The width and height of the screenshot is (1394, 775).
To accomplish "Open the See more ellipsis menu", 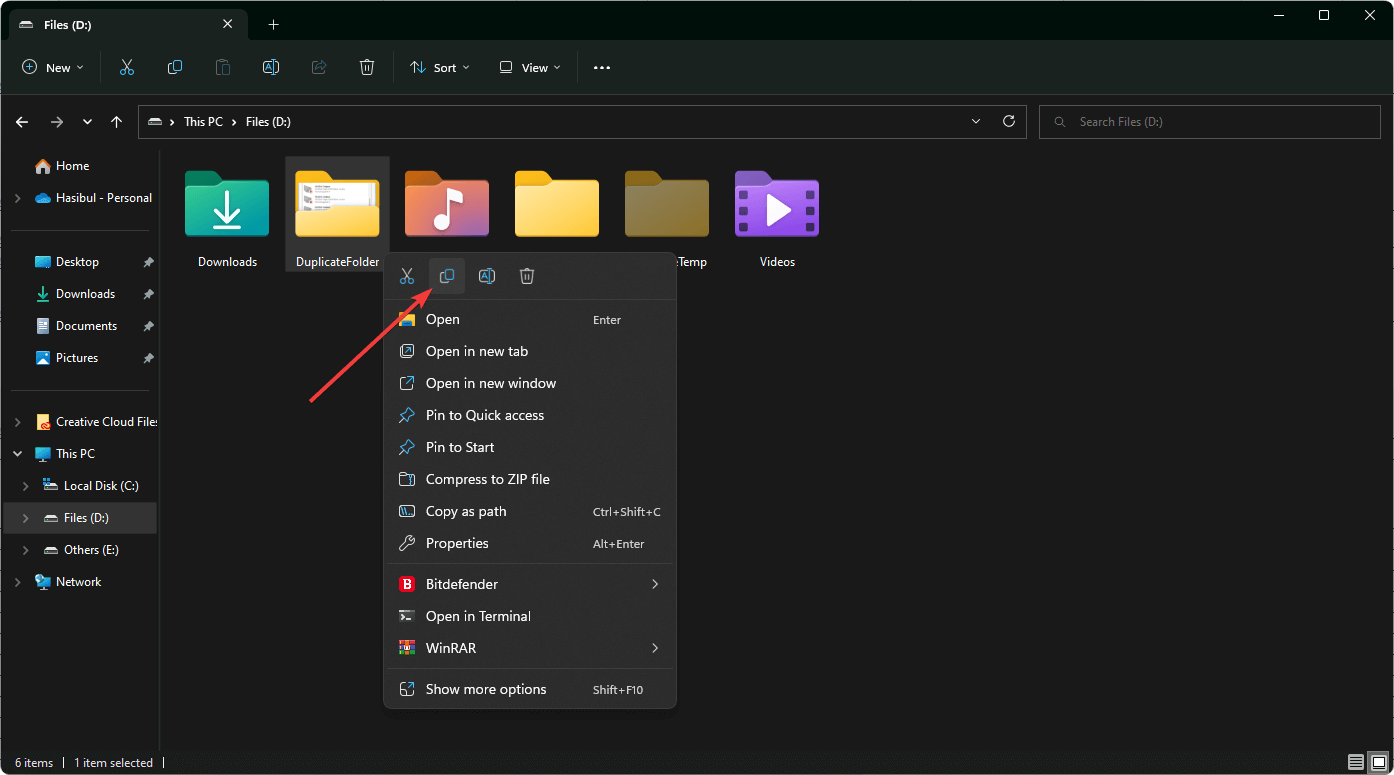I will coord(601,67).
